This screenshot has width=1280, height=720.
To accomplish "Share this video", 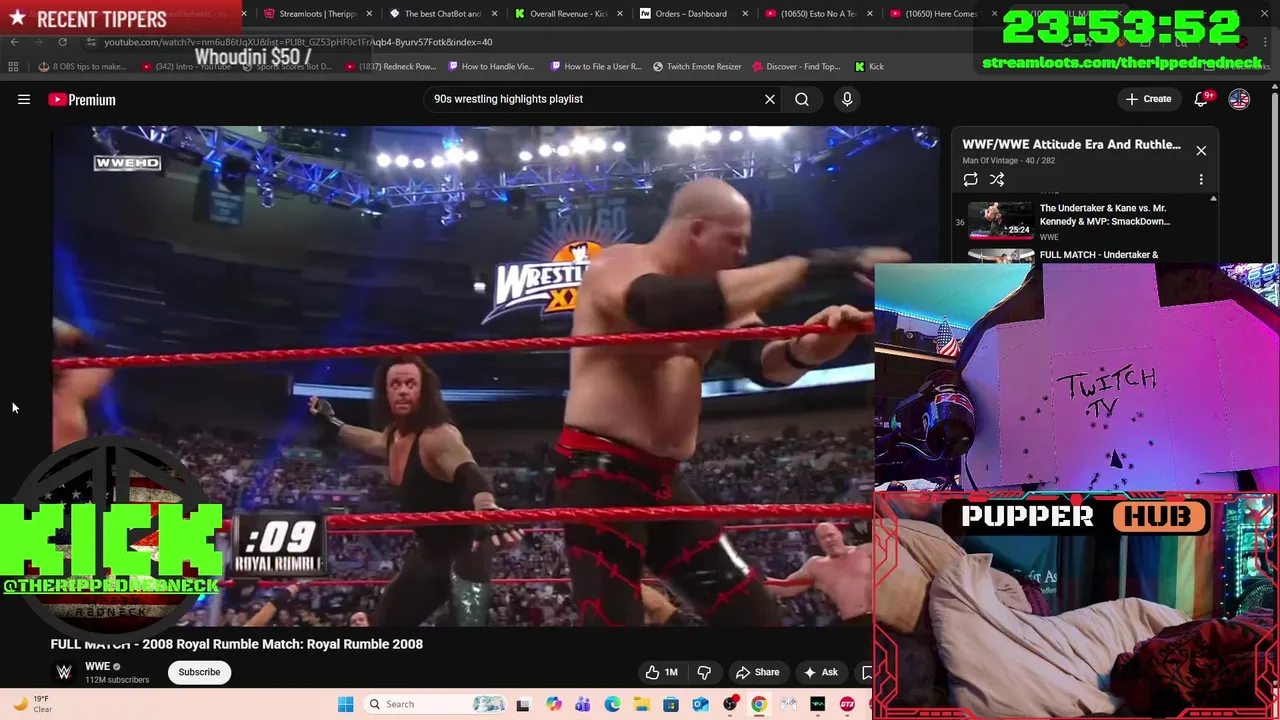I will click(x=757, y=672).
